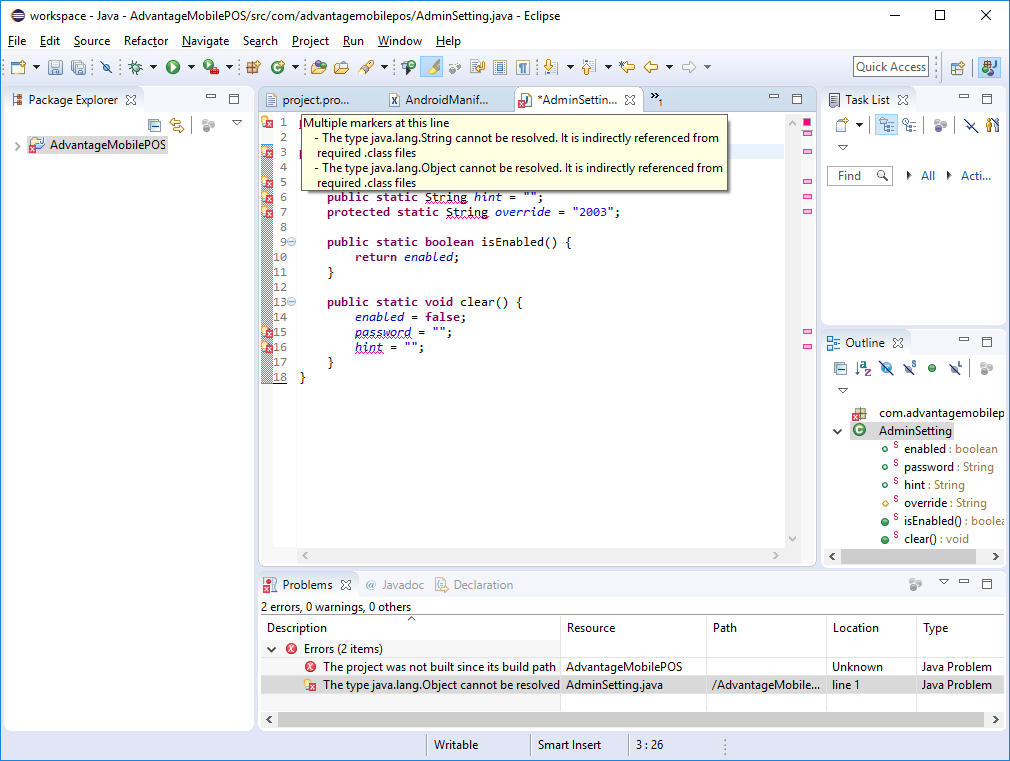Click the New Java Package icon
The image size is (1010, 761).
tap(253, 67)
